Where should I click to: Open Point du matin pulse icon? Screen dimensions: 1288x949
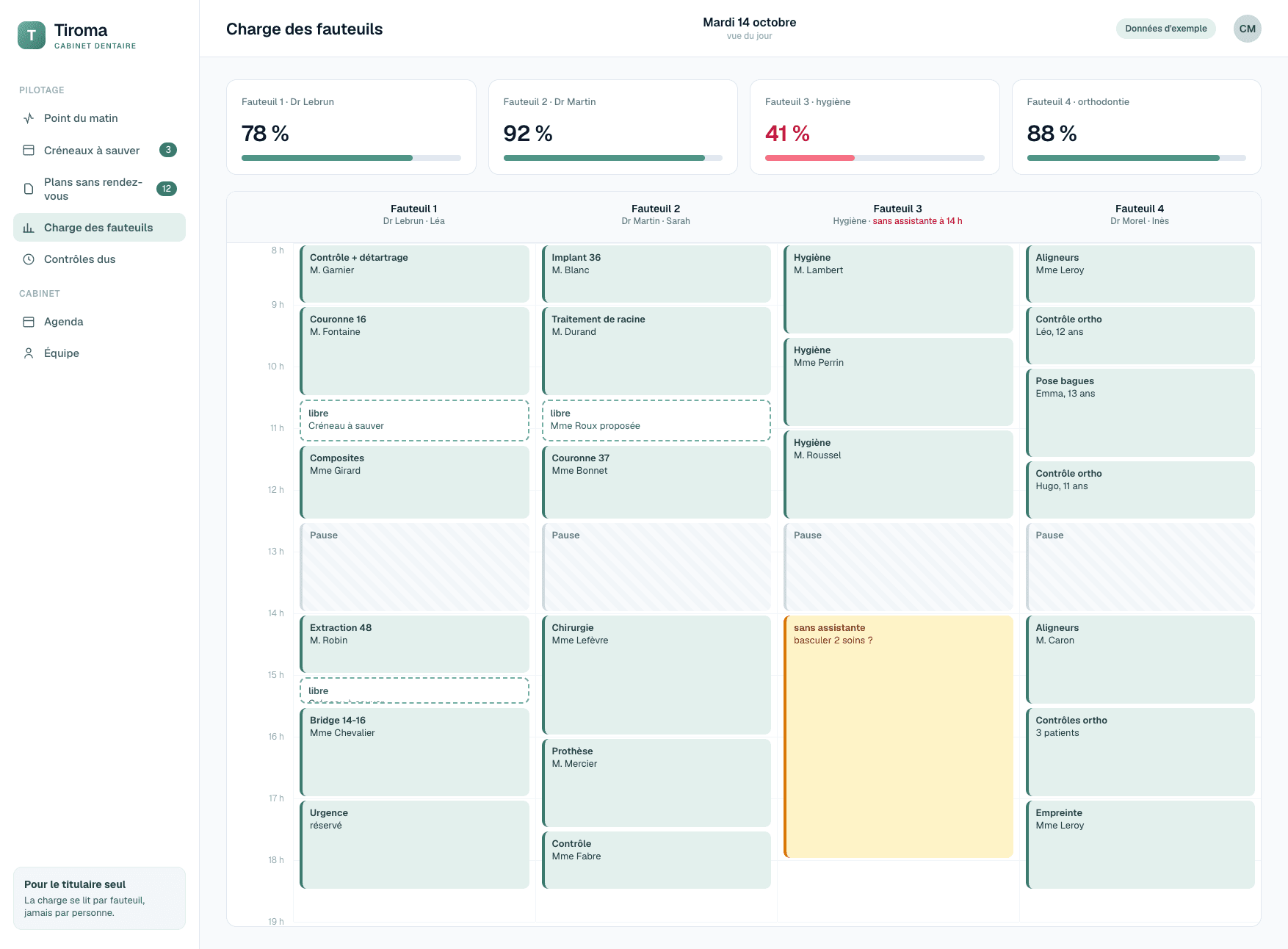click(29, 118)
